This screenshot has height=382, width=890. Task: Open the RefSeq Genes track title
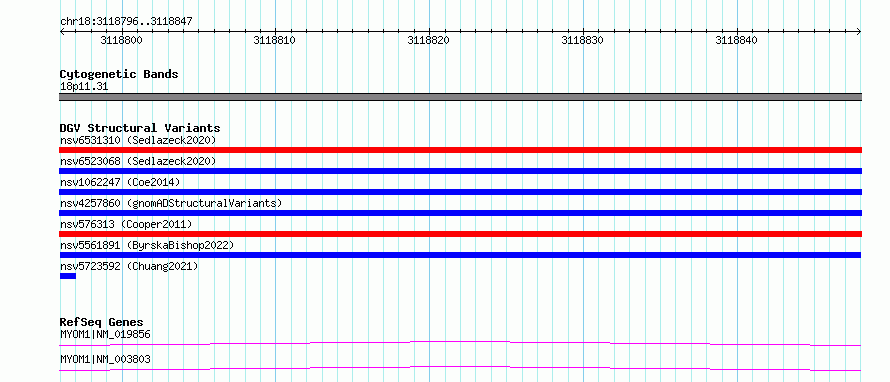(102, 323)
